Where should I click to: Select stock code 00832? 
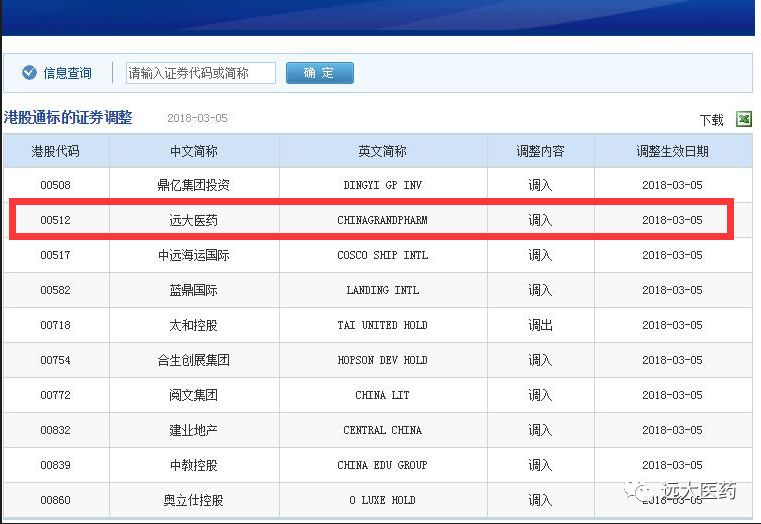tap(55, 430)
